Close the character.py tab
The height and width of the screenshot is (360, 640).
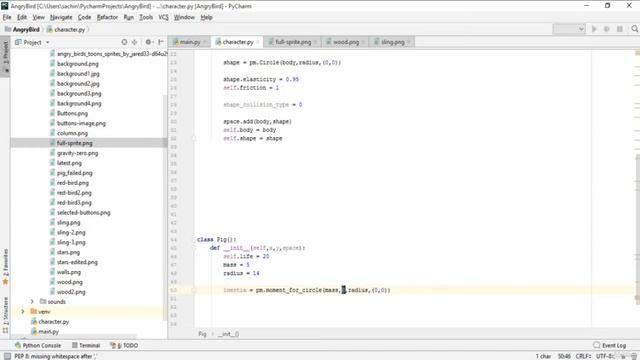coord(258,42)
